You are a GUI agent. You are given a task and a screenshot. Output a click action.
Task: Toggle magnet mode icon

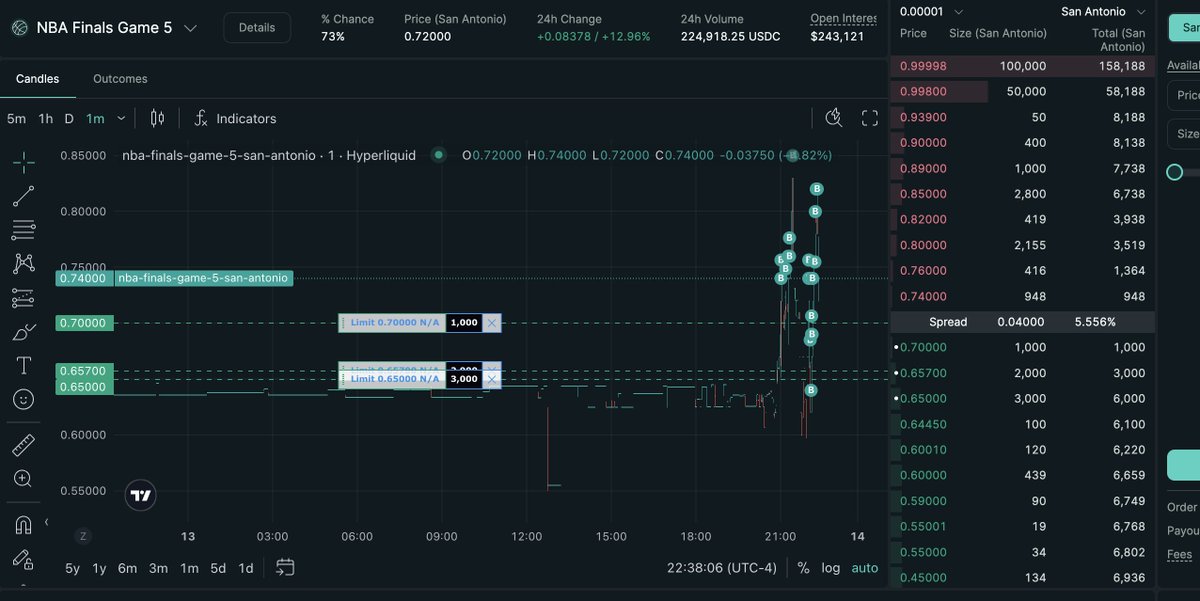pyautogui.click(x=23, y=524)
